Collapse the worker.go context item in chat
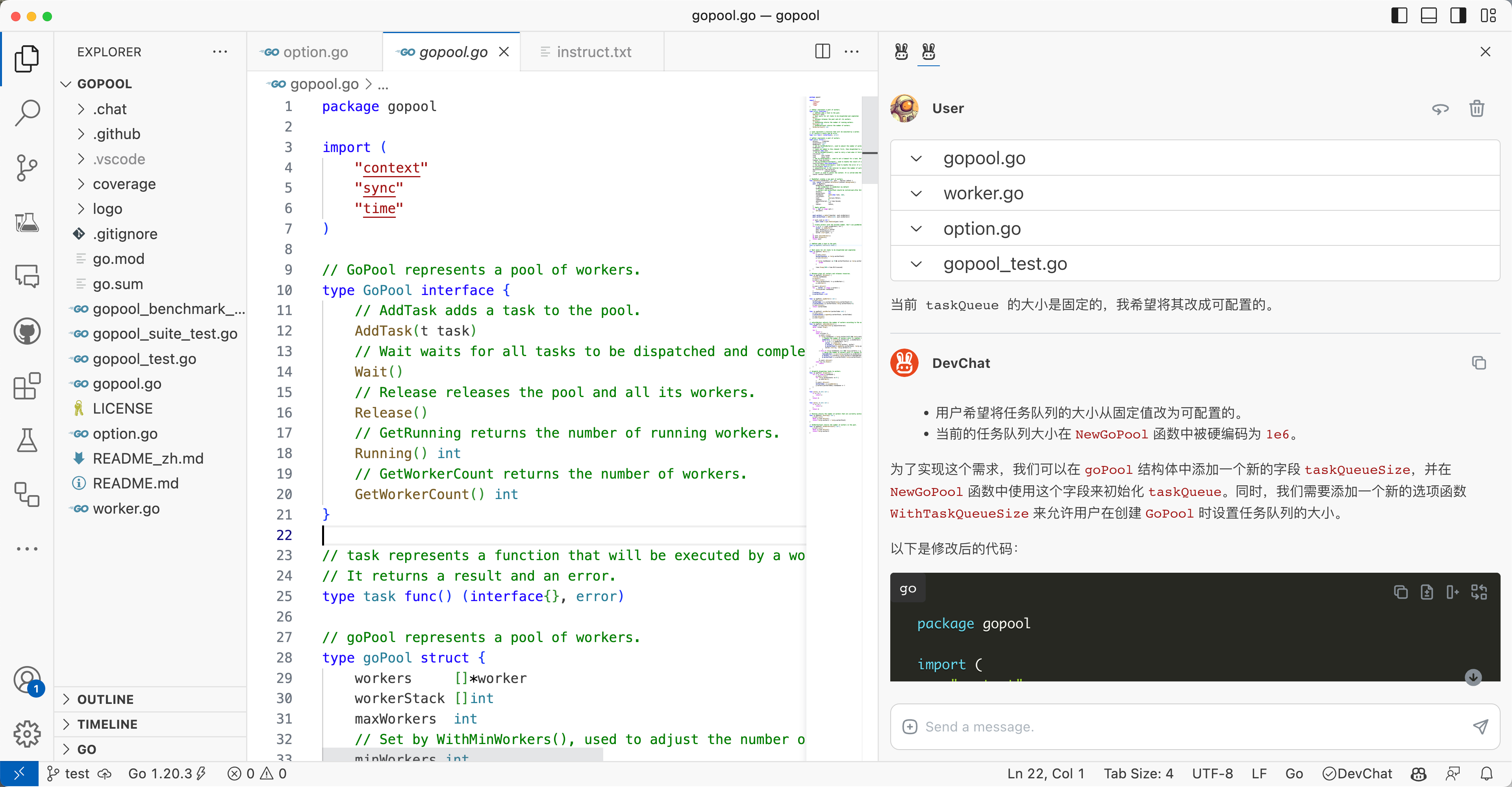Screen dimensions: 1512x787 click(x=915, y=193)
